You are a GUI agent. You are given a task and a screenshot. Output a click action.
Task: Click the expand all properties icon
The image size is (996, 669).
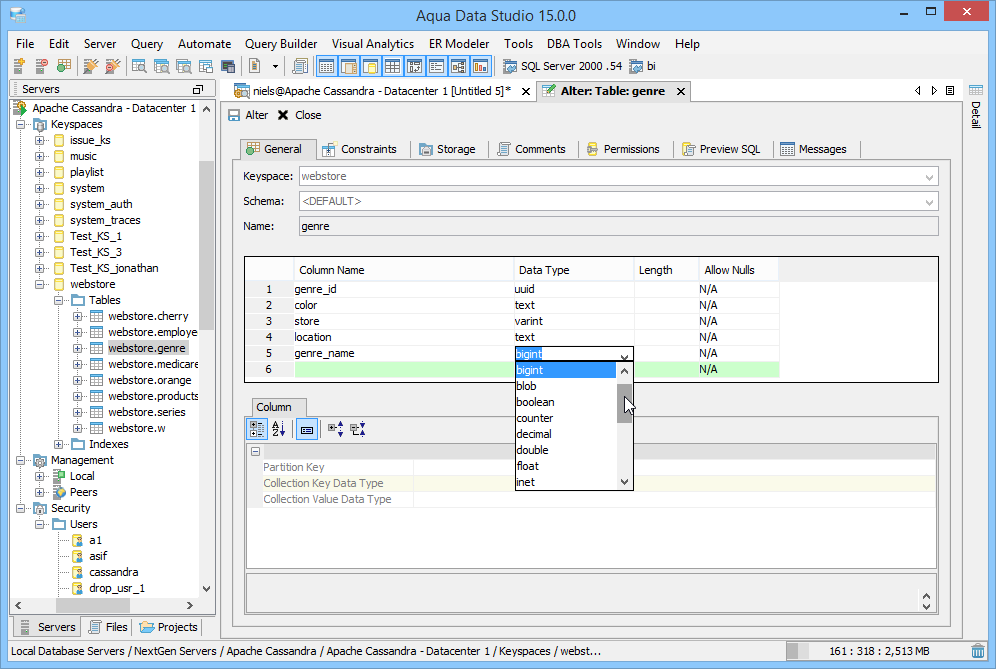pyautogui.click(x=336, y=429)
